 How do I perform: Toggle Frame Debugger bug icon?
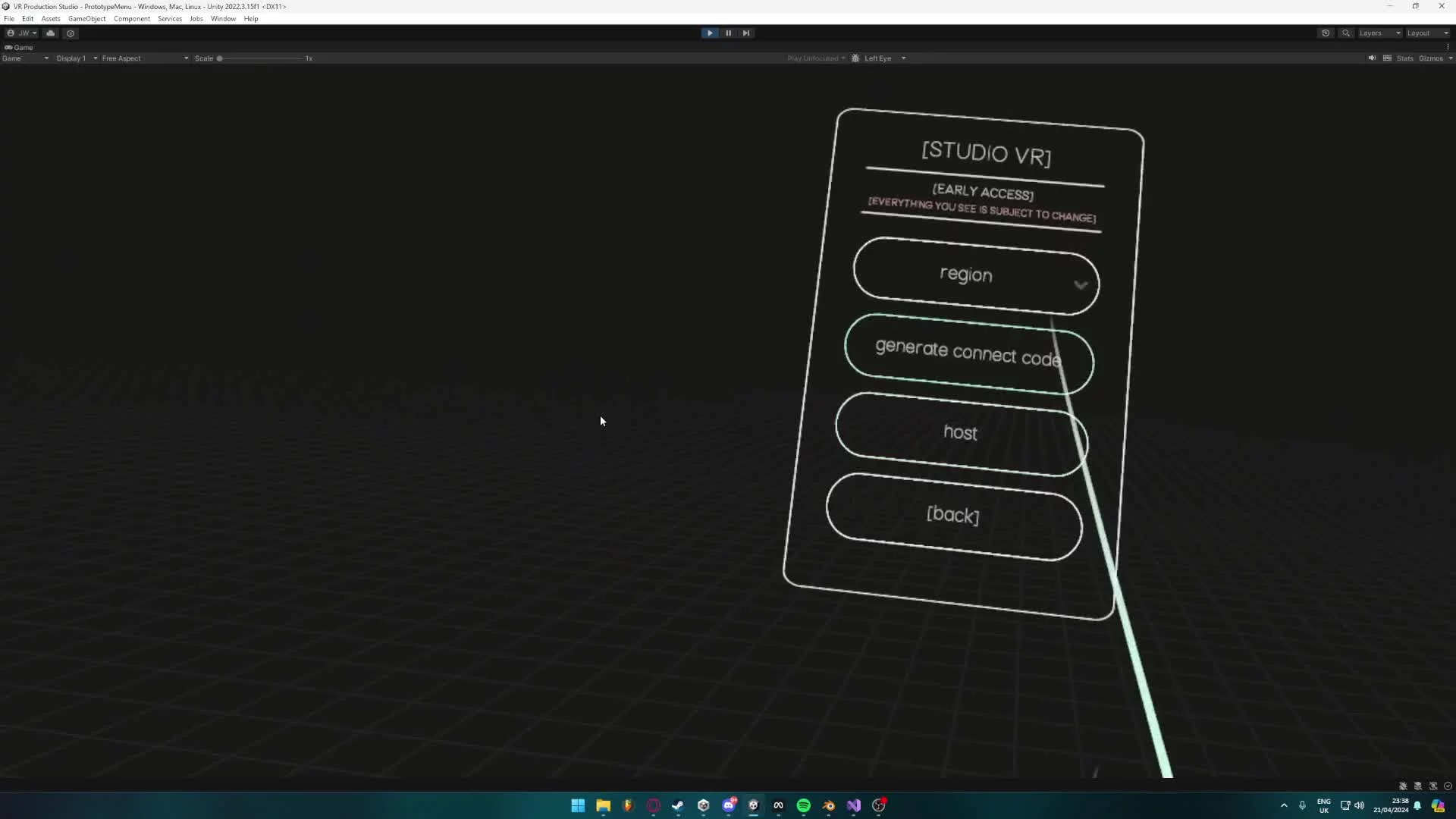pyautogui.click(x=855, y=58)
